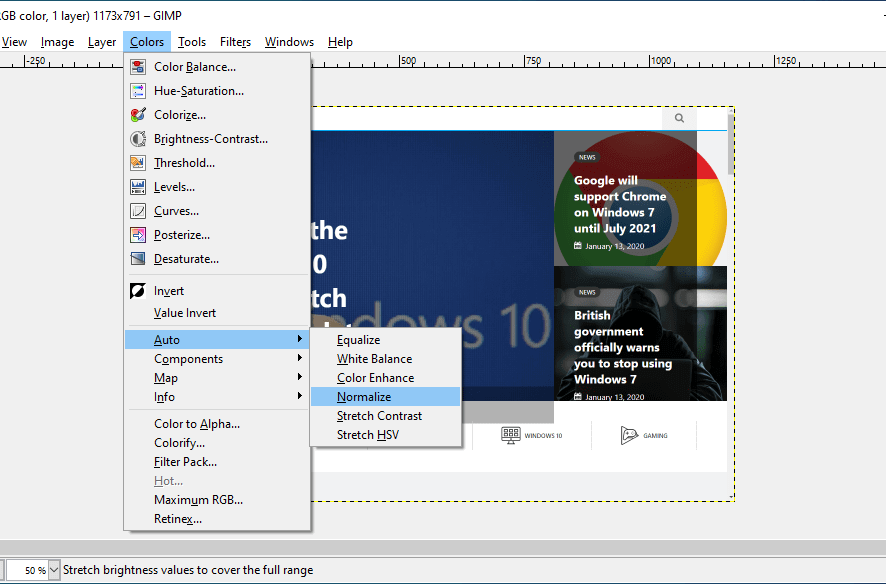Choose Threshold from Colors menu
This screenshot has height=584, width=886.
(x=217, y=163)
